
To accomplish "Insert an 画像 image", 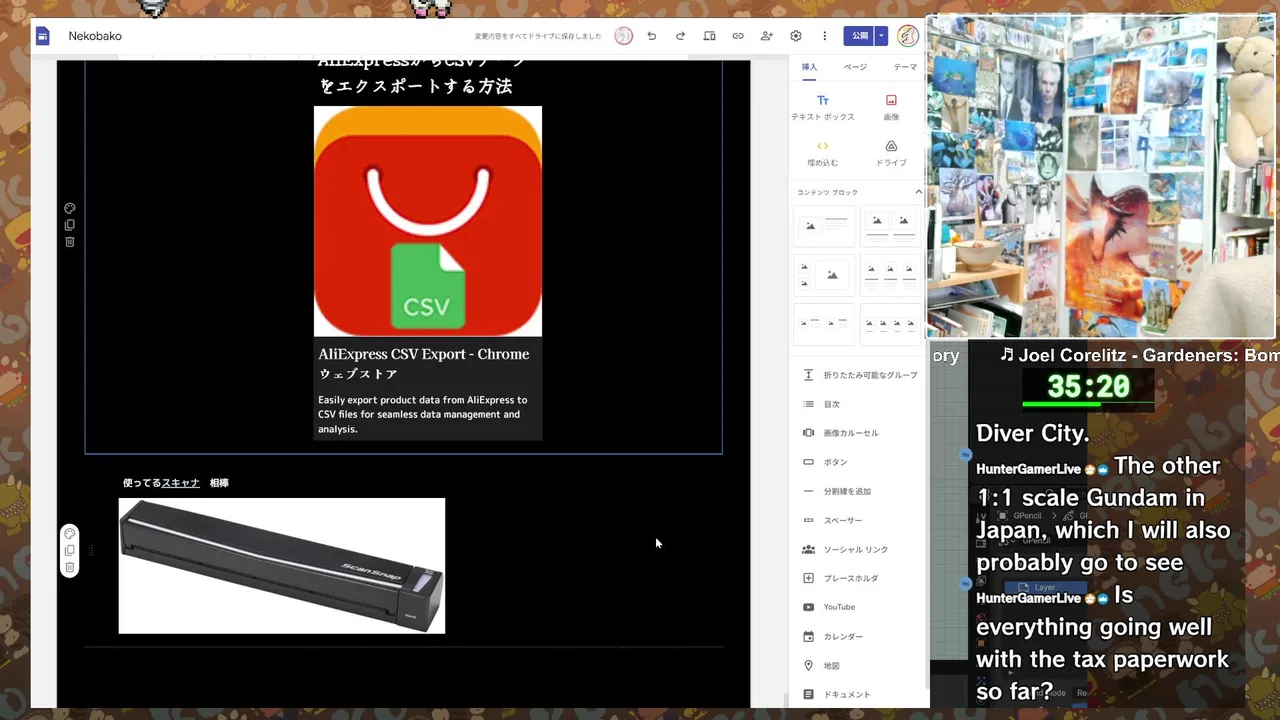I will tap(891, 108).
